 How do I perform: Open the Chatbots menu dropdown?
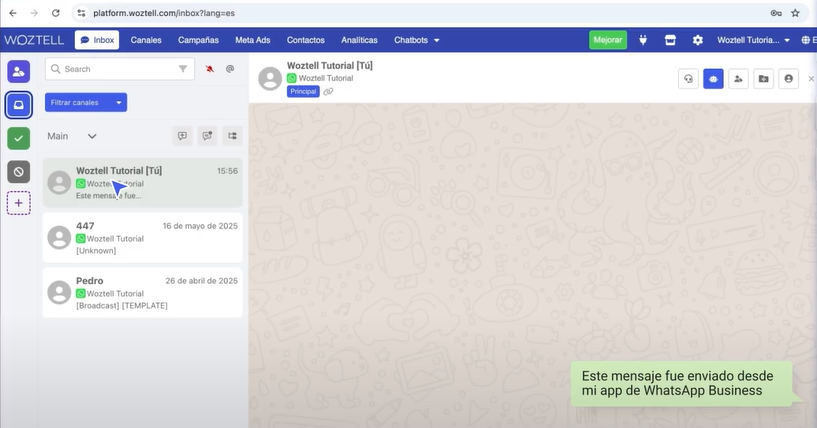click(416, 40)
